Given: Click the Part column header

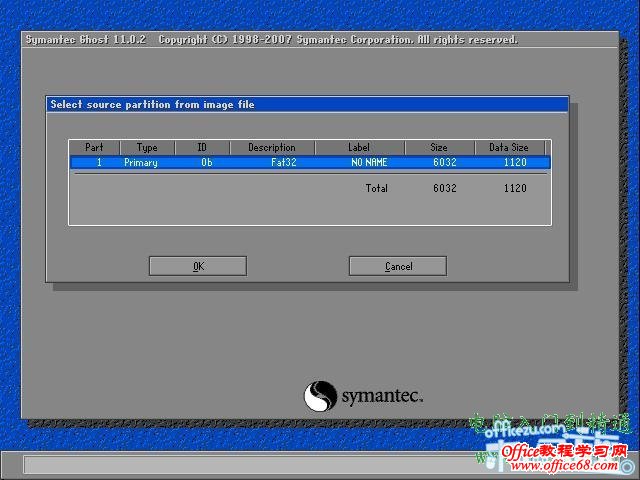Looking at the screenshot, I should click(95, 147).
